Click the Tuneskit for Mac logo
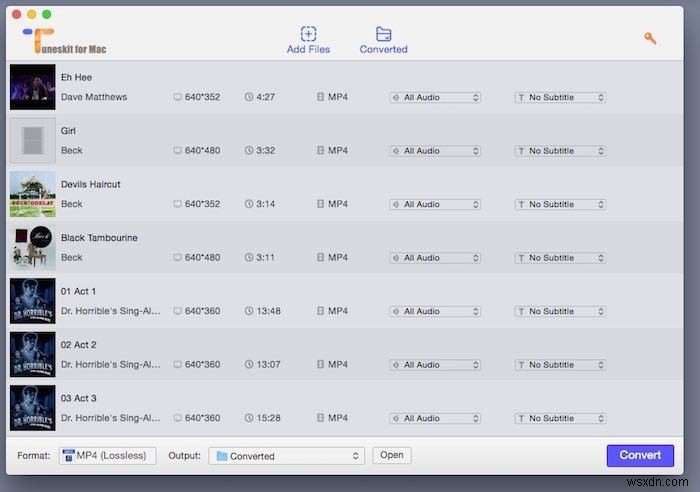This screenshot has height=492, width=700. [x=64, y=41]
